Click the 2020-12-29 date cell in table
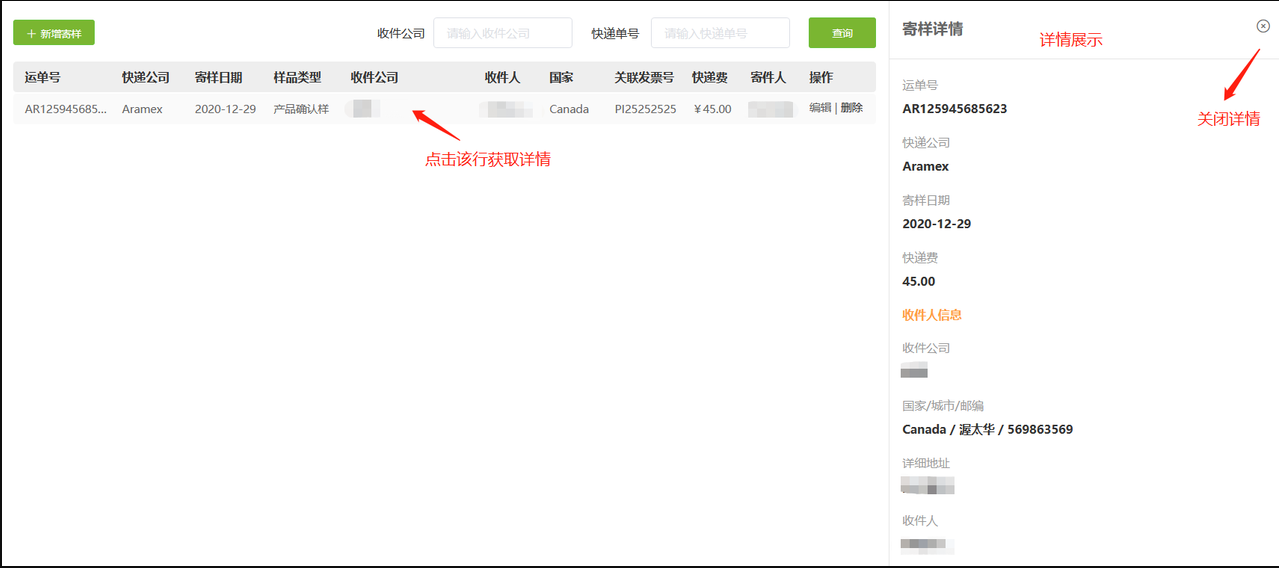 [x=225, y=109]
